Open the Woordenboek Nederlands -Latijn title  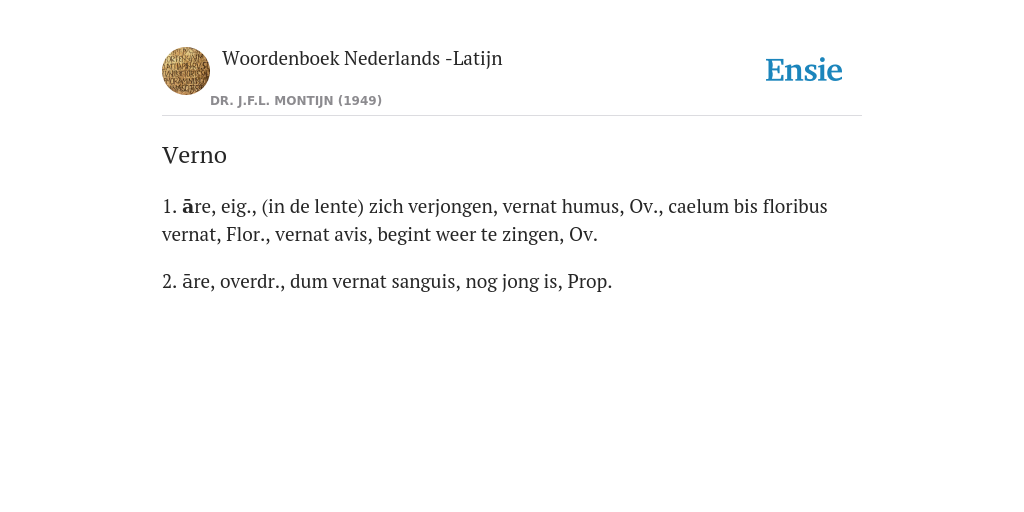pyautogui.click(x=362, y=59)
